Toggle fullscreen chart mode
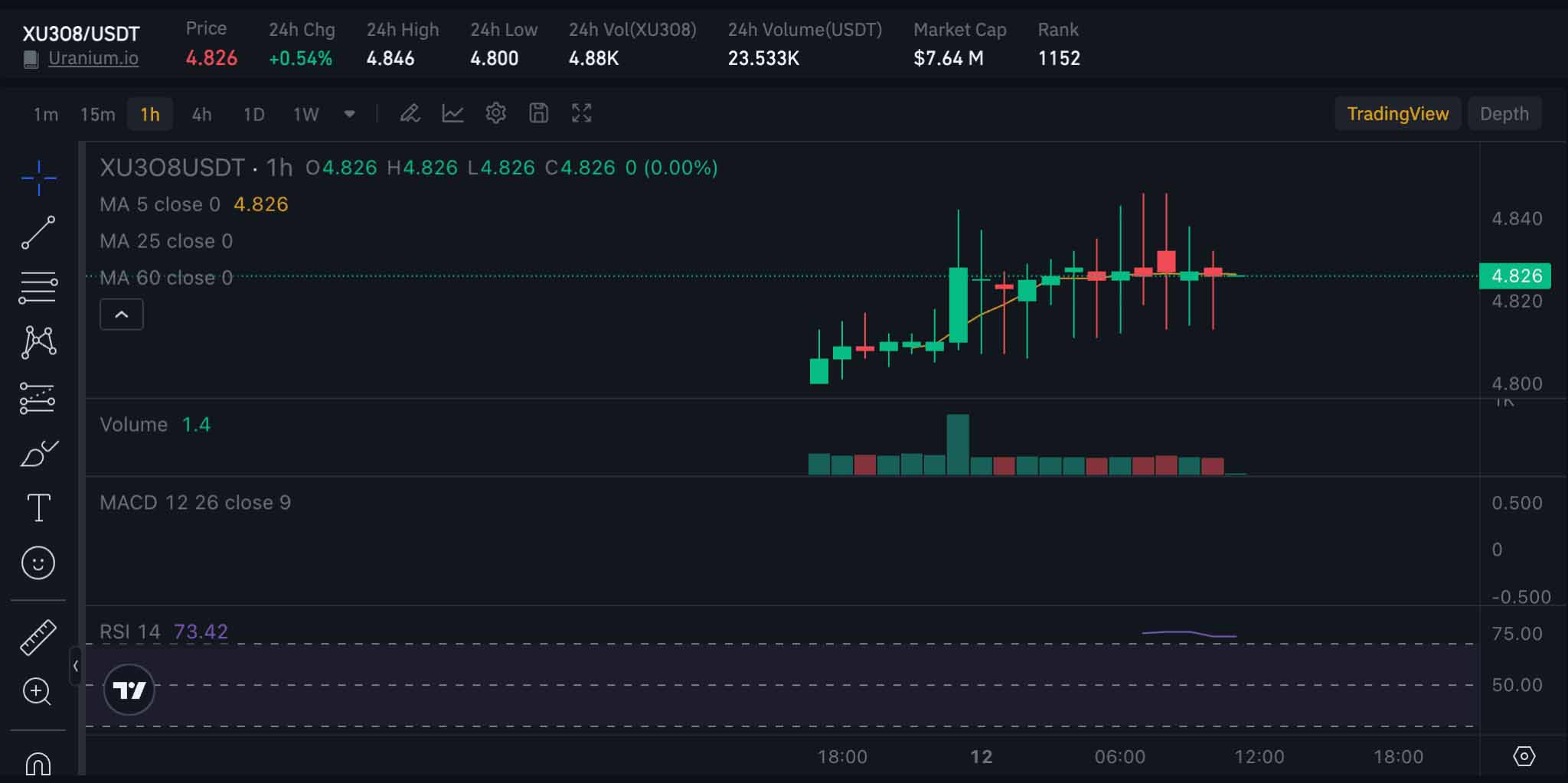The width and height of the screenshot is (1568, 783). [x=582, y=114]
